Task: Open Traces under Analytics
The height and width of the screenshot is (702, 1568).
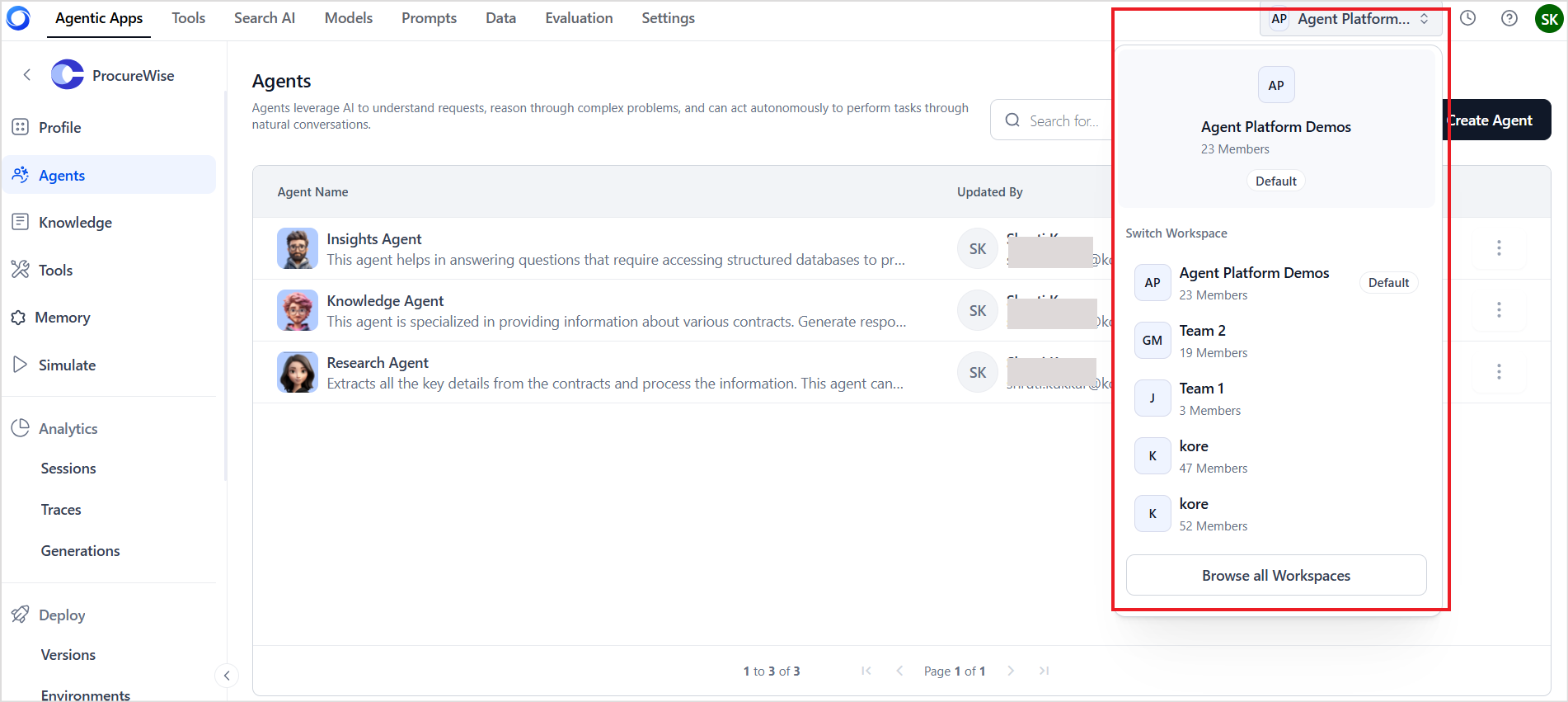Action: pos(61,510)
